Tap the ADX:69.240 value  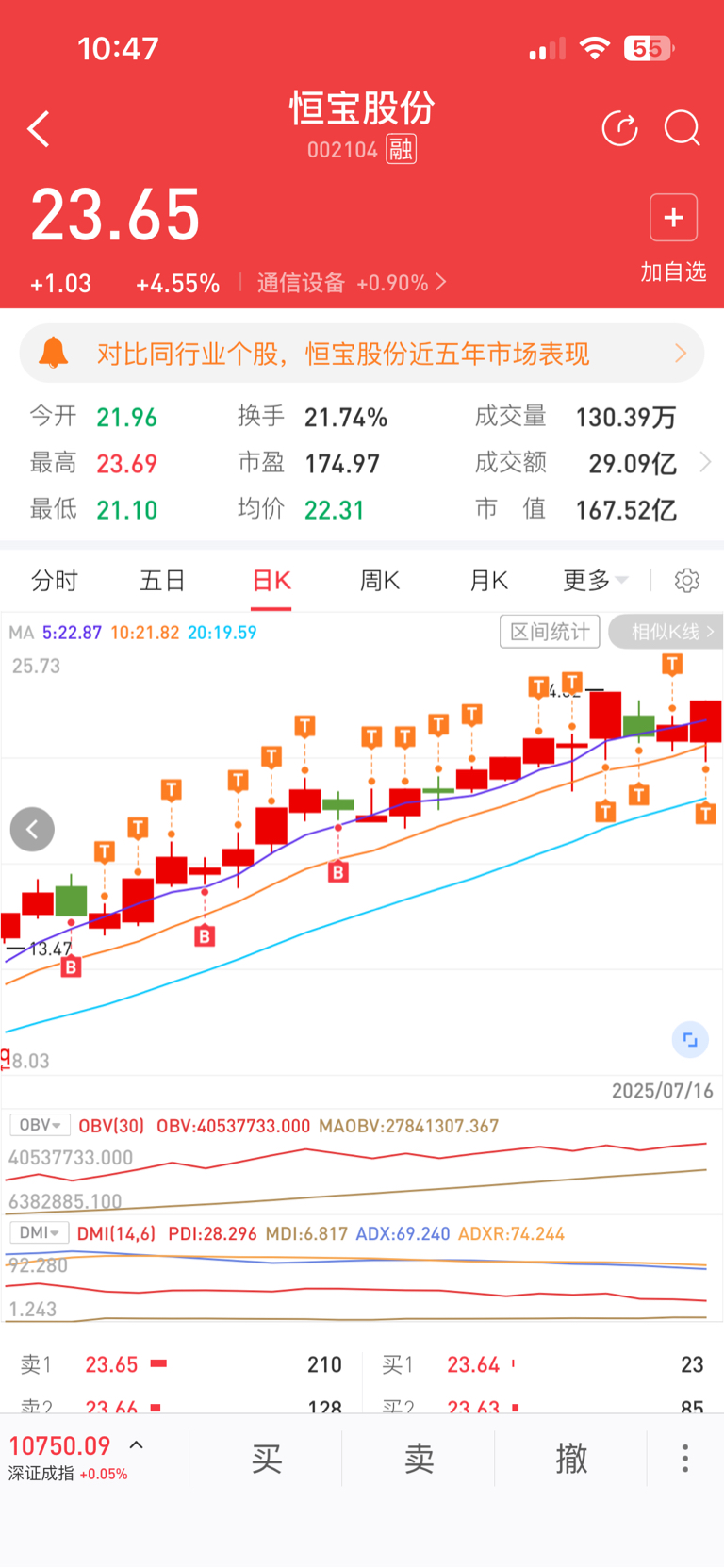[x=403, y=1233]
